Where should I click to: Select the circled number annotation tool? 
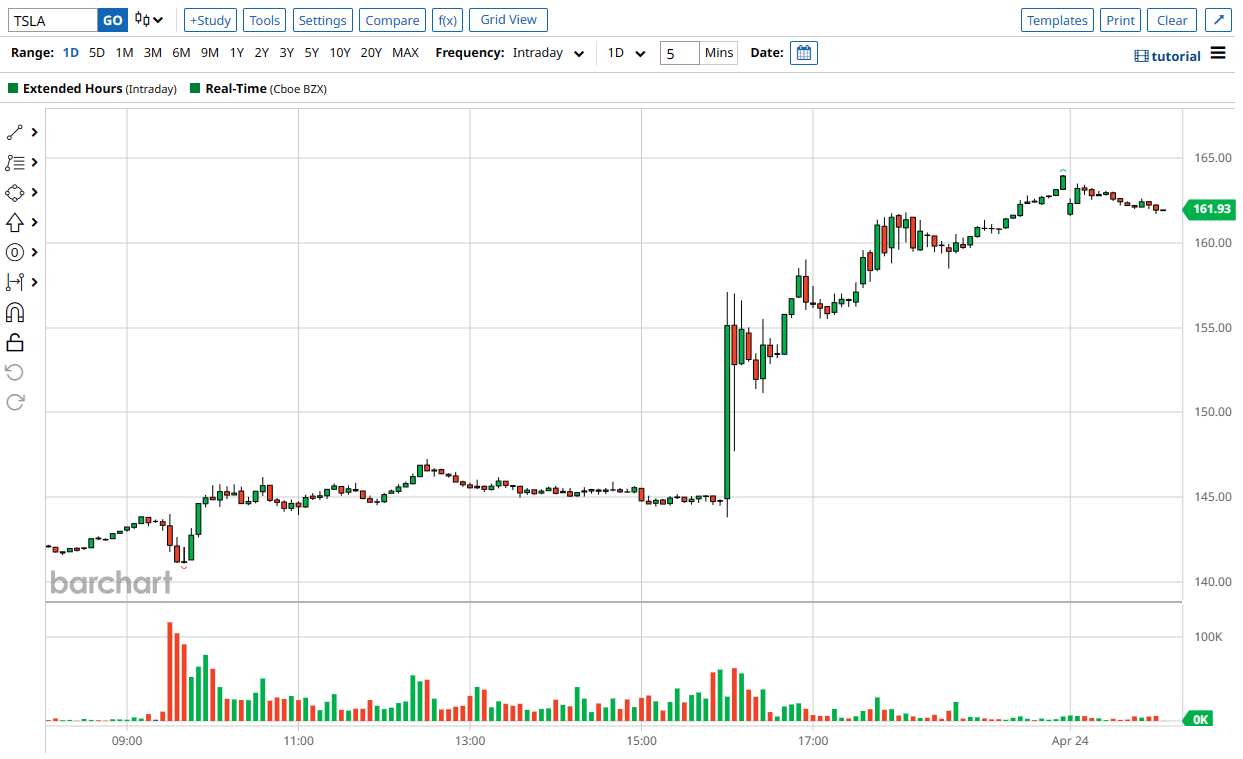click(14, 252)
